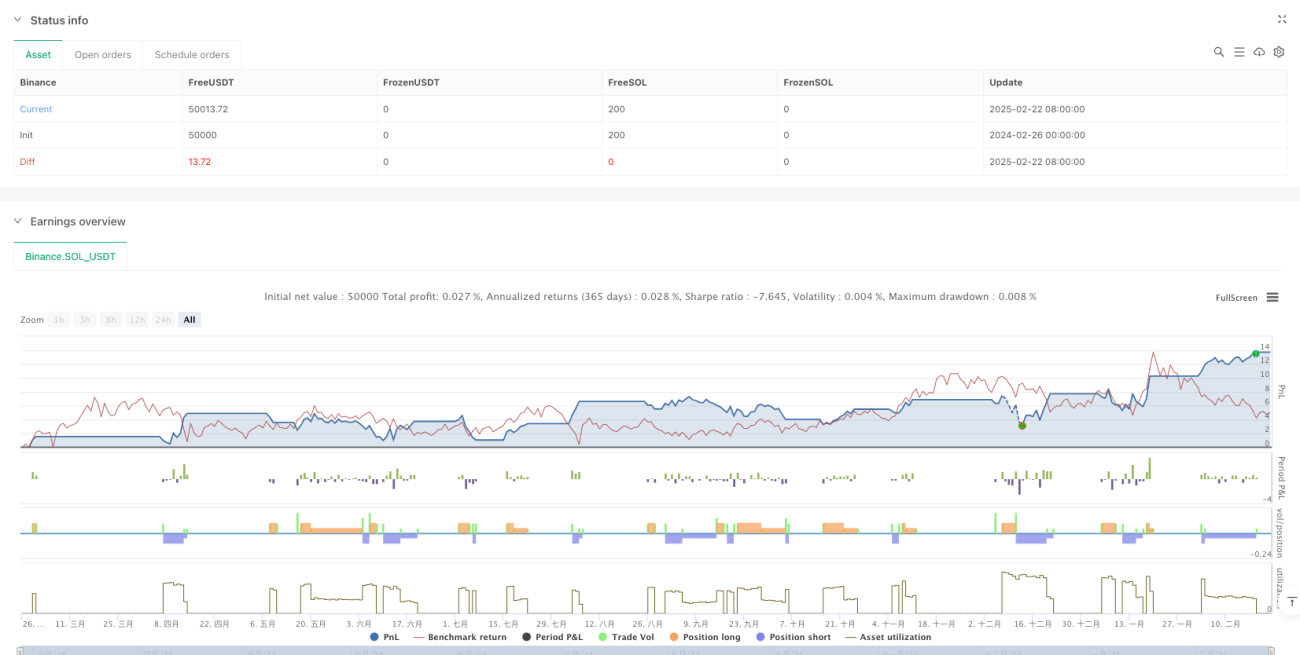Switch to Schedule orders tab
Screen dimensions: 1300x655
coord(192,55)
